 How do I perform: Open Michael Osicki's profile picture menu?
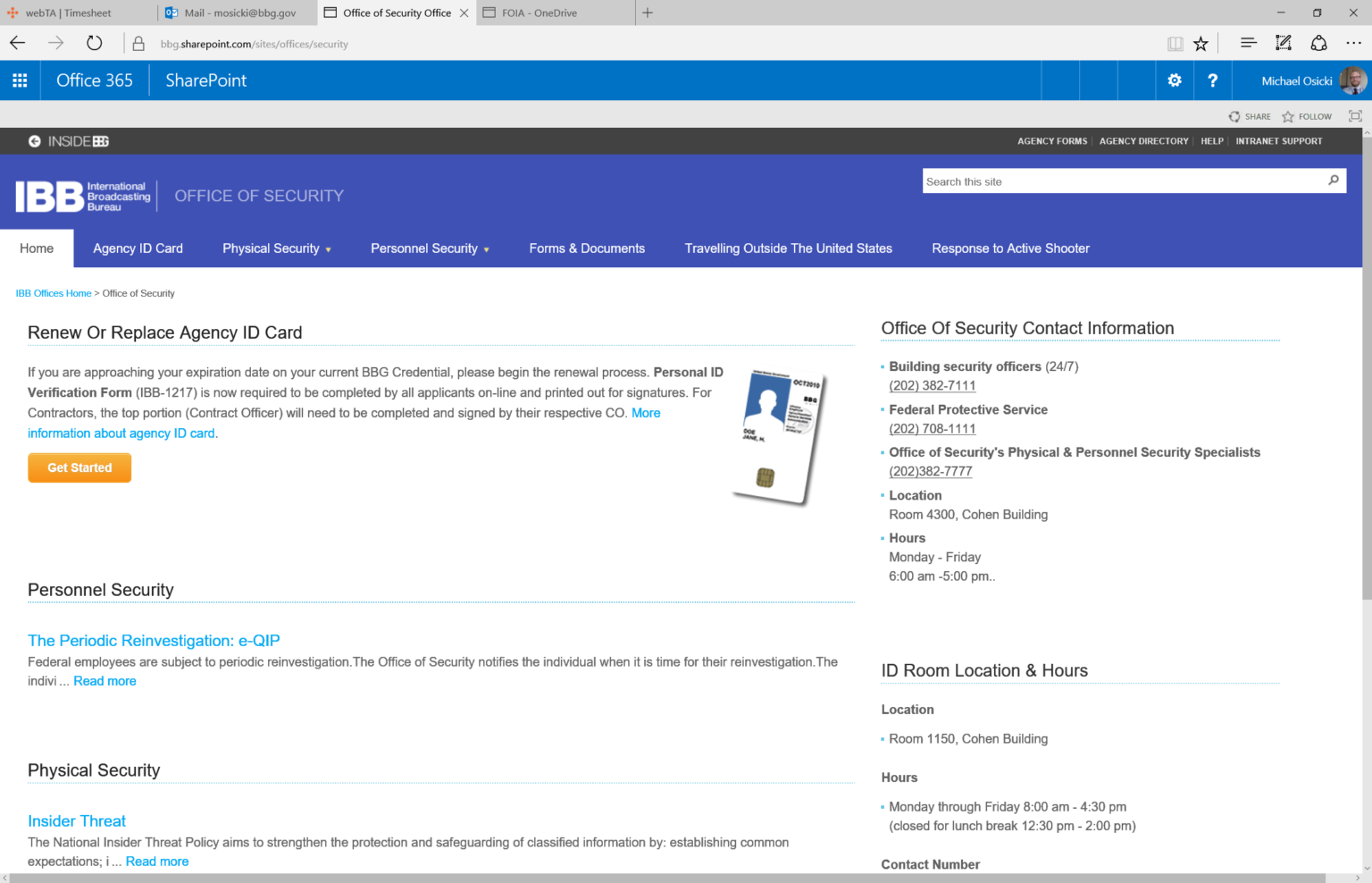1352,80
